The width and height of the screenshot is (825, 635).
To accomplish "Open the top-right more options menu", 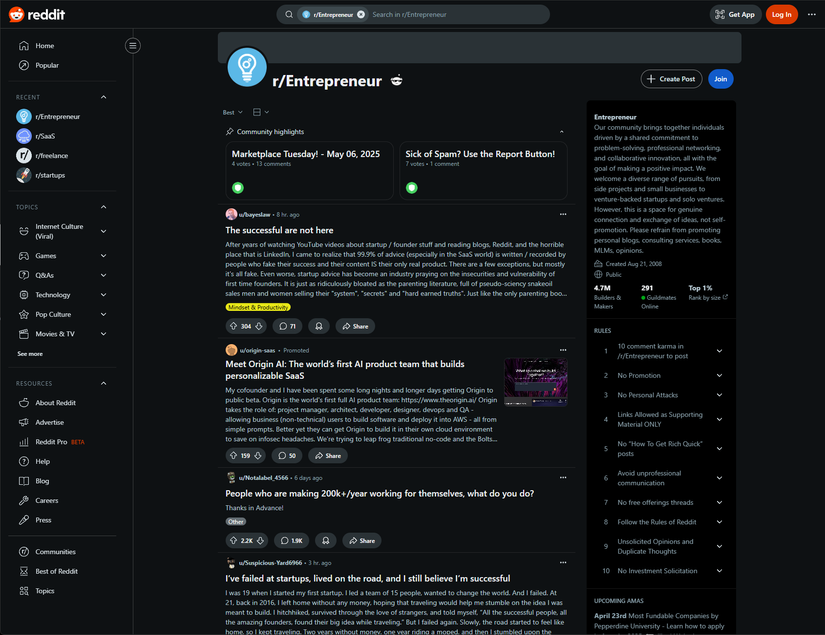I will pyautogui.click(x=812, y=15).
